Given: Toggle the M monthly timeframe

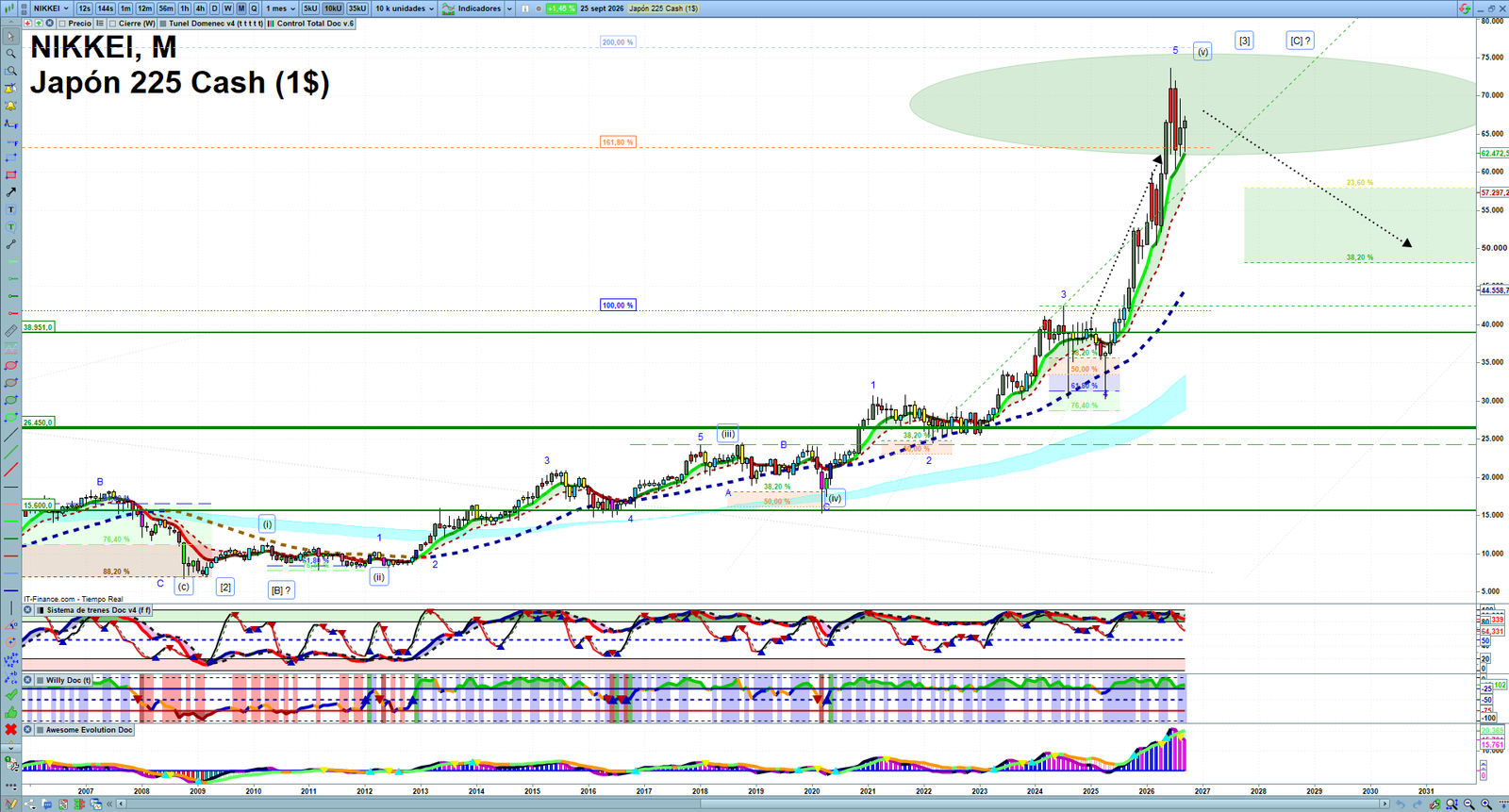Looking at the screenshot, I should [241, 8].
